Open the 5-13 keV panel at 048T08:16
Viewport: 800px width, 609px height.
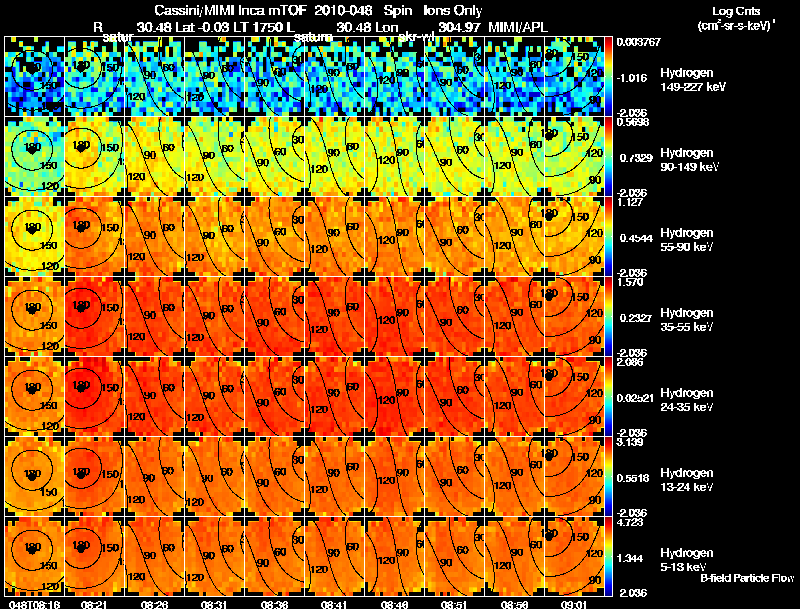34,556
